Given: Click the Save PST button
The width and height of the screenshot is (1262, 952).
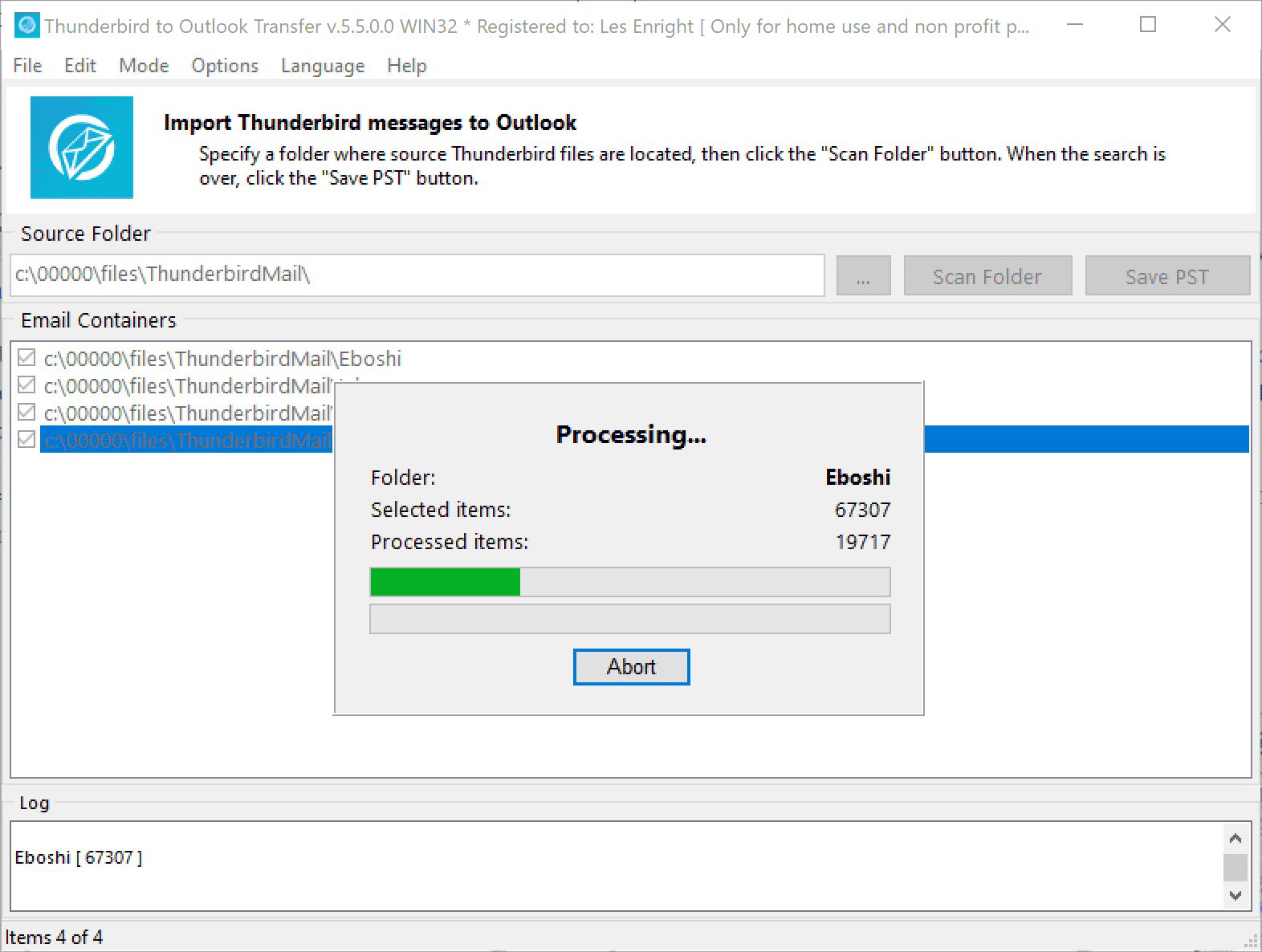Looking at the screenshot, I should pos(1167,276).
